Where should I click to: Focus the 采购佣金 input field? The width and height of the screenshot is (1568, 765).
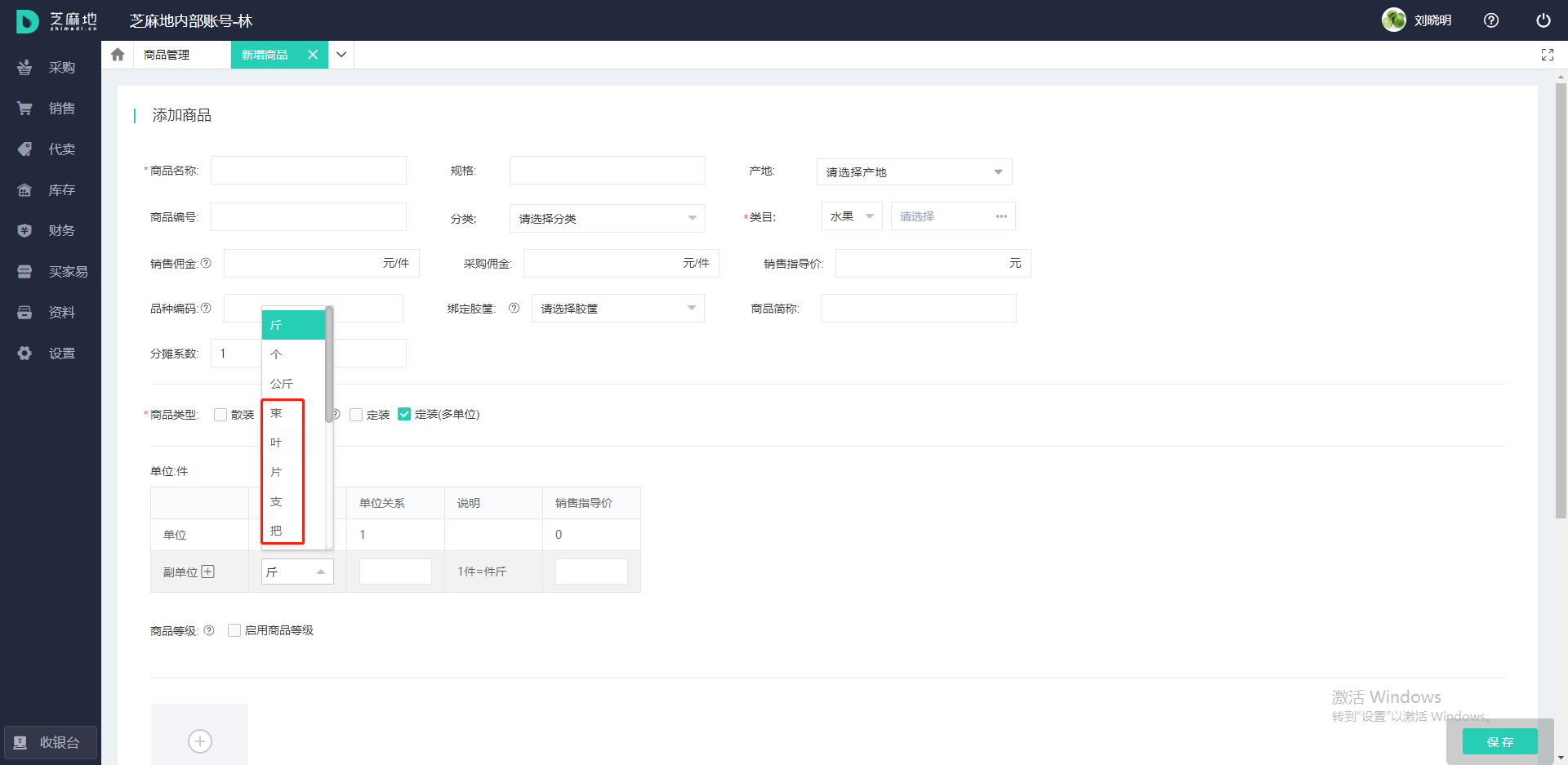621,263
